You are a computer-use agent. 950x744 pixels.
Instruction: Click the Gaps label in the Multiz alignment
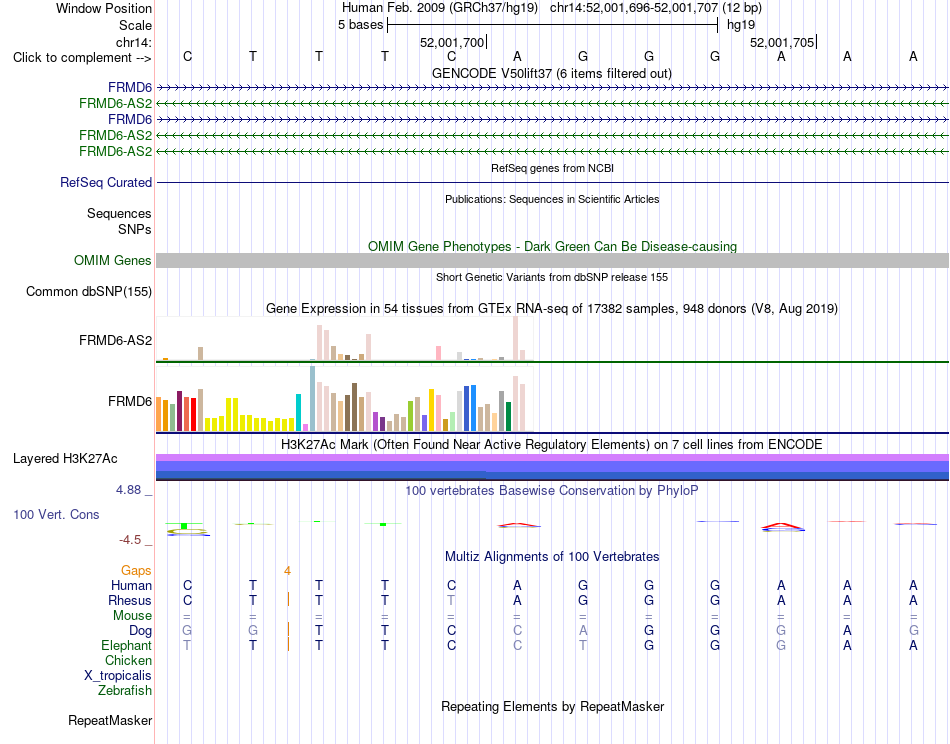(x=136, y=570)
